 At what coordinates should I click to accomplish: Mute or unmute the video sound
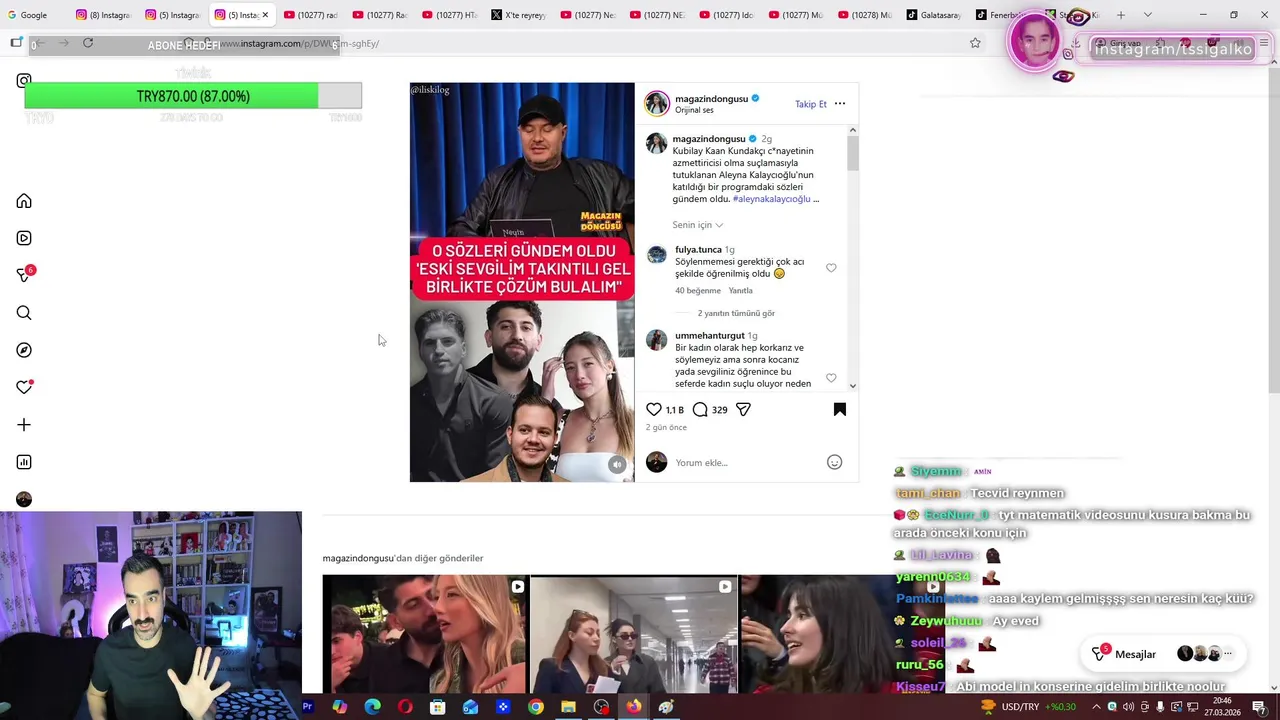[617, 464]
